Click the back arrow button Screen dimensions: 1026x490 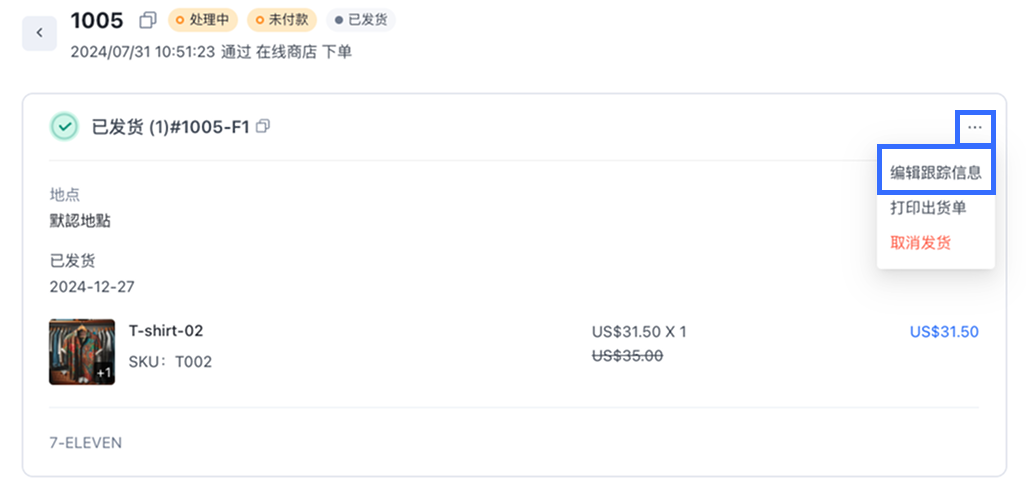point(40,33)
